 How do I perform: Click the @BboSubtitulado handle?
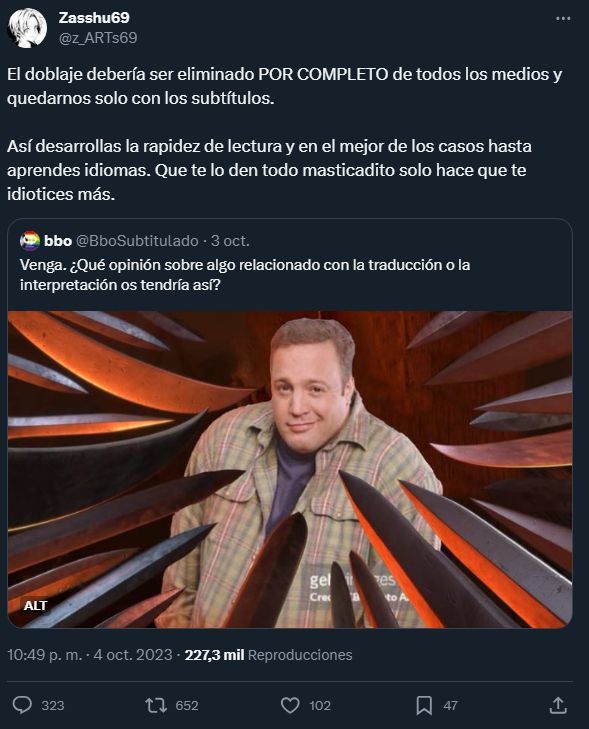click(x=137, y=241)
